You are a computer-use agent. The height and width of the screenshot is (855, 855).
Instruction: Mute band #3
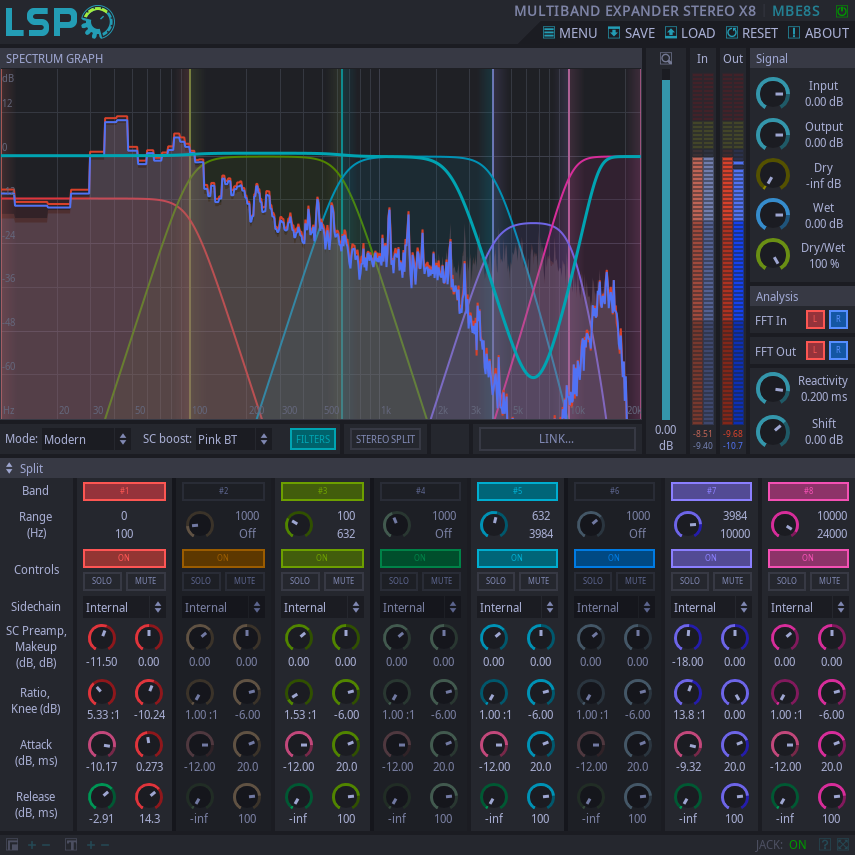pos(344,581)
